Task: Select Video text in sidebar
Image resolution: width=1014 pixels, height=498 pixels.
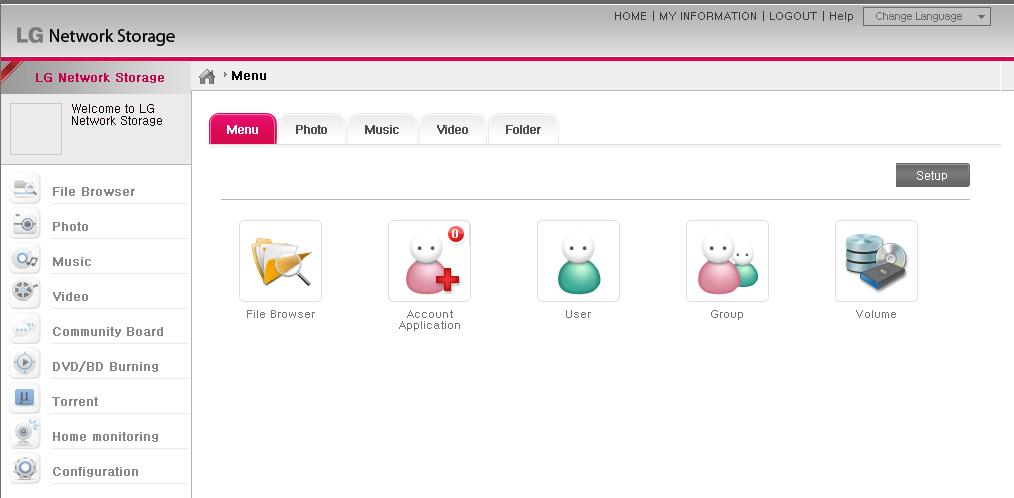Action: coord(70,296)
